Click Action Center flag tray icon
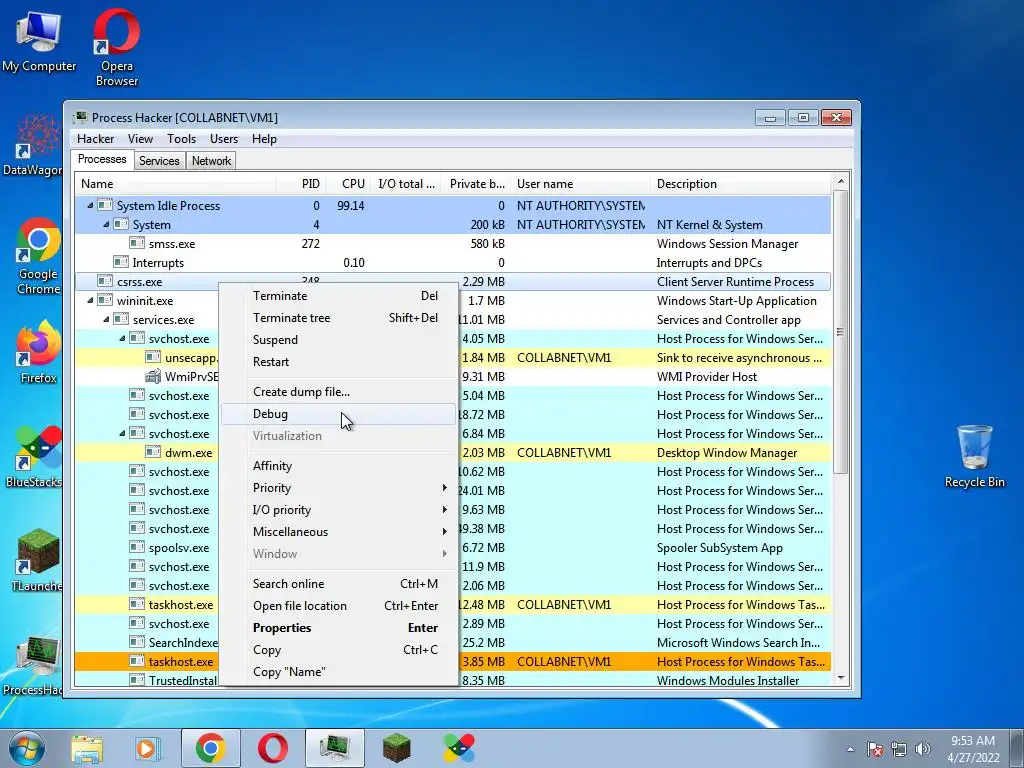 click(x=875, y=749)
